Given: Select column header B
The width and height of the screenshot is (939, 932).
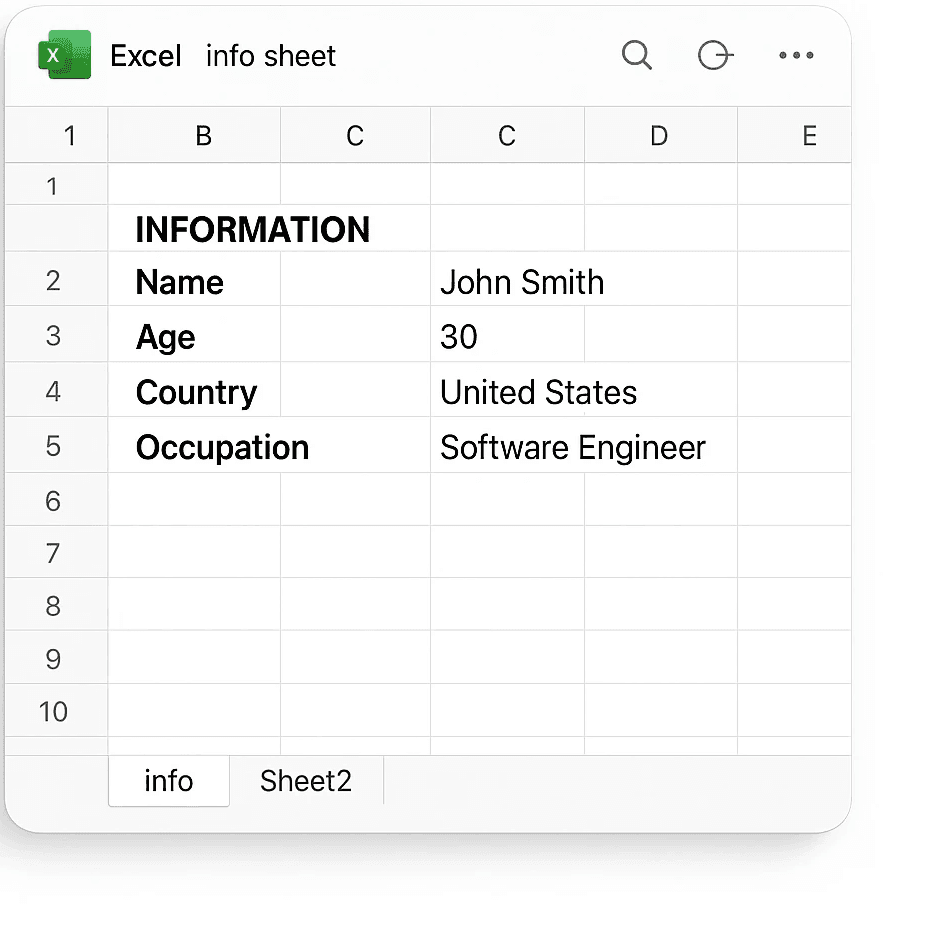Looking at the screenshot, I should (x=204, y=135).
